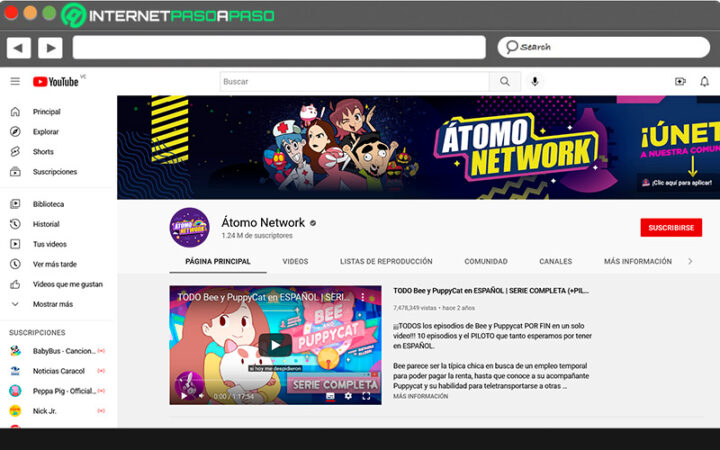Open the YouTube hamburger guide menu
The image size is (720, 450).
coord(15,82)
